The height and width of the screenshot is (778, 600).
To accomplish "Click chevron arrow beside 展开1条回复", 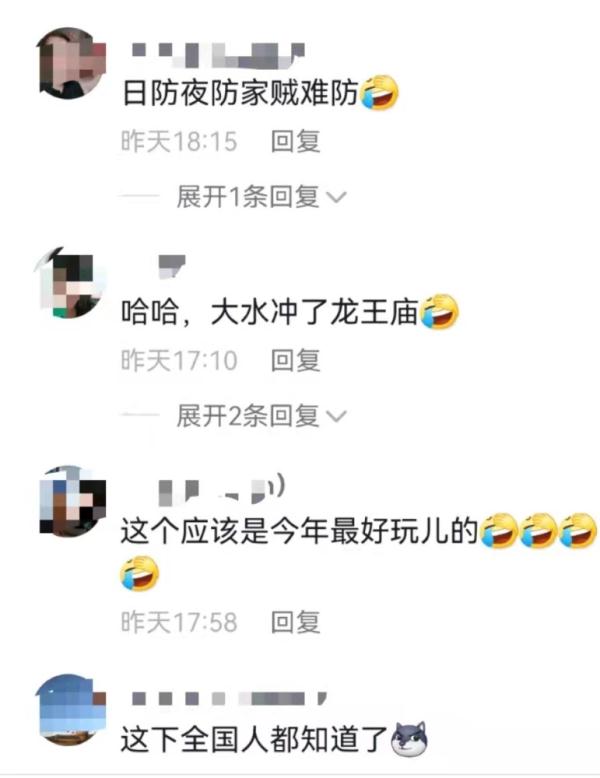I will pyautogui.click(x=336, y=198).
